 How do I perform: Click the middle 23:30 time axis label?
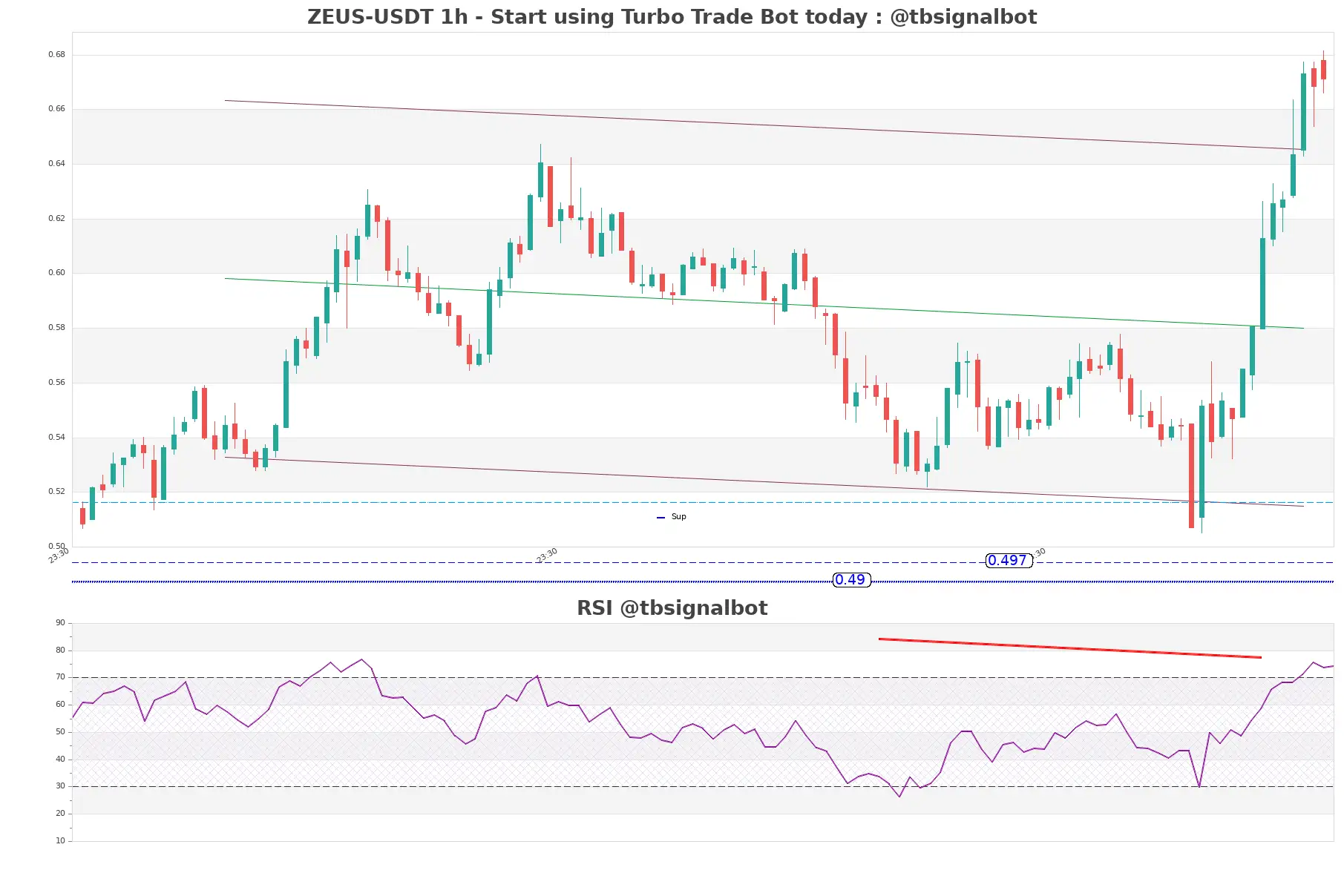coord(547,556)
